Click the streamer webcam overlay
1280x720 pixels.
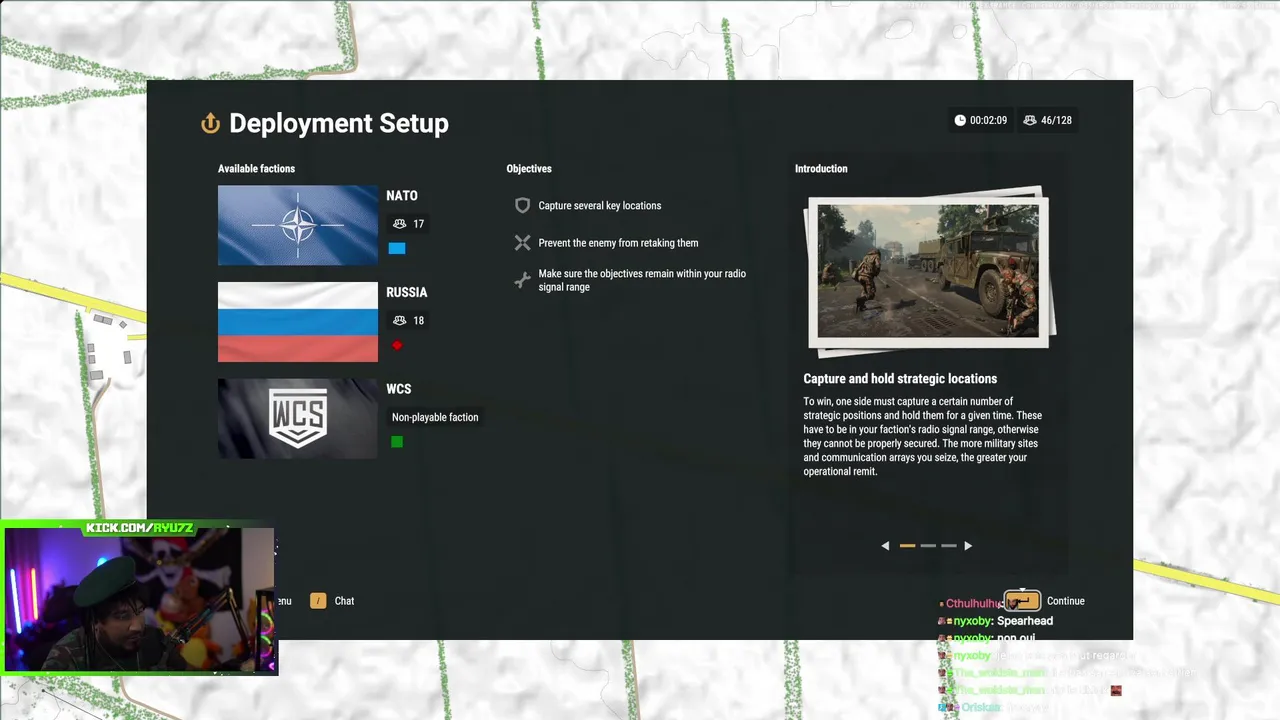(139, 600)
